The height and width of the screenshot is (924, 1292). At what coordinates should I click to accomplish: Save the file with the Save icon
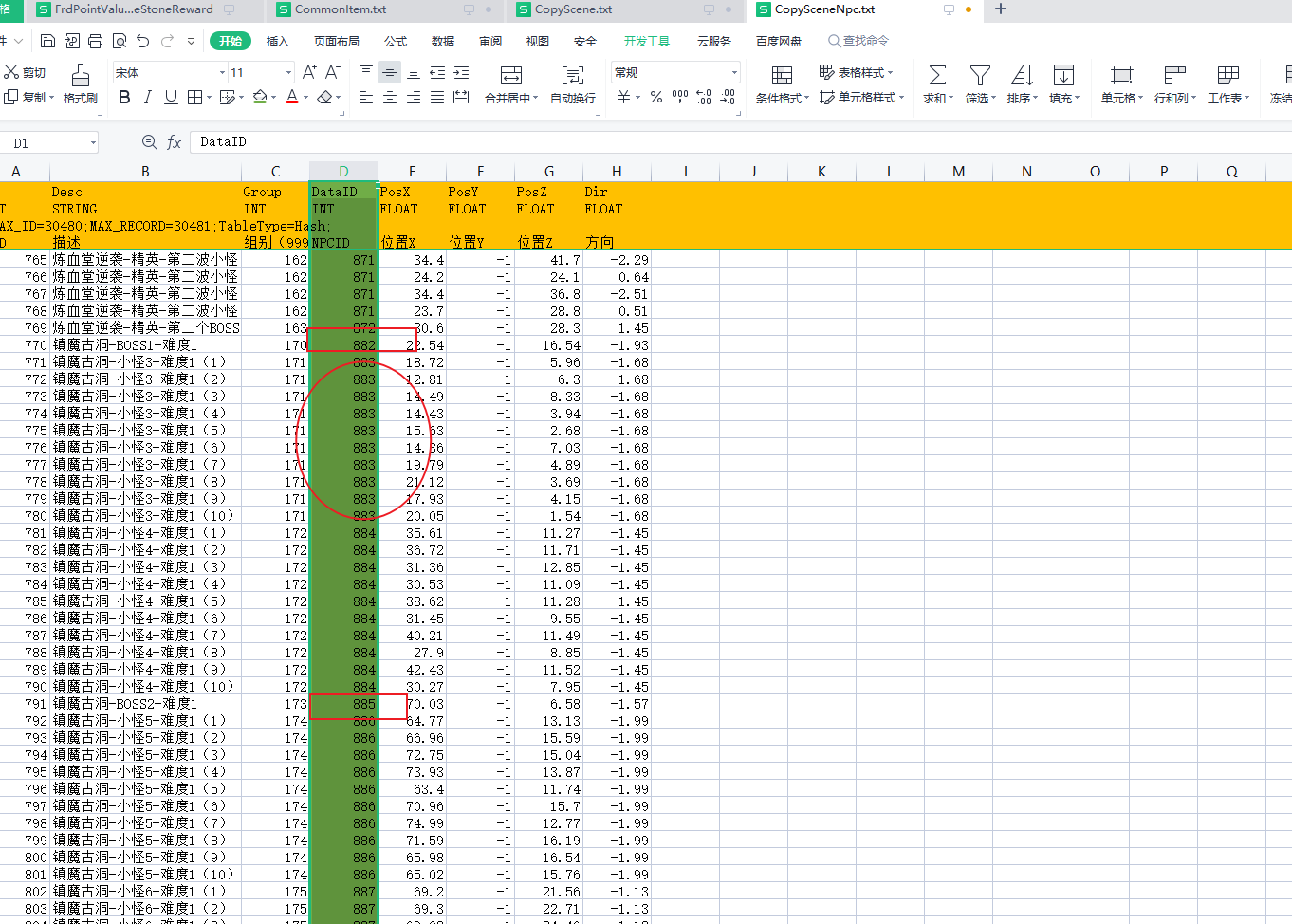tap(47, 41)
